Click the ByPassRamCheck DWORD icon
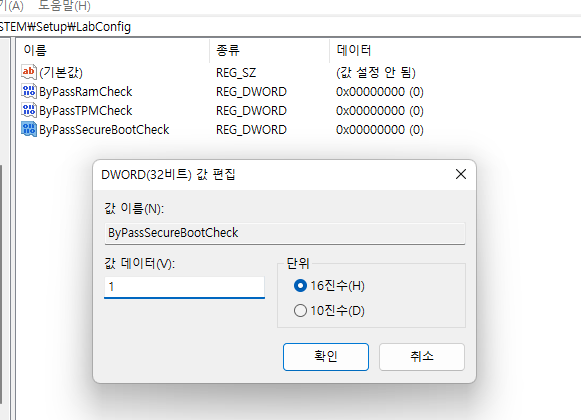 [x=29, y=91]
